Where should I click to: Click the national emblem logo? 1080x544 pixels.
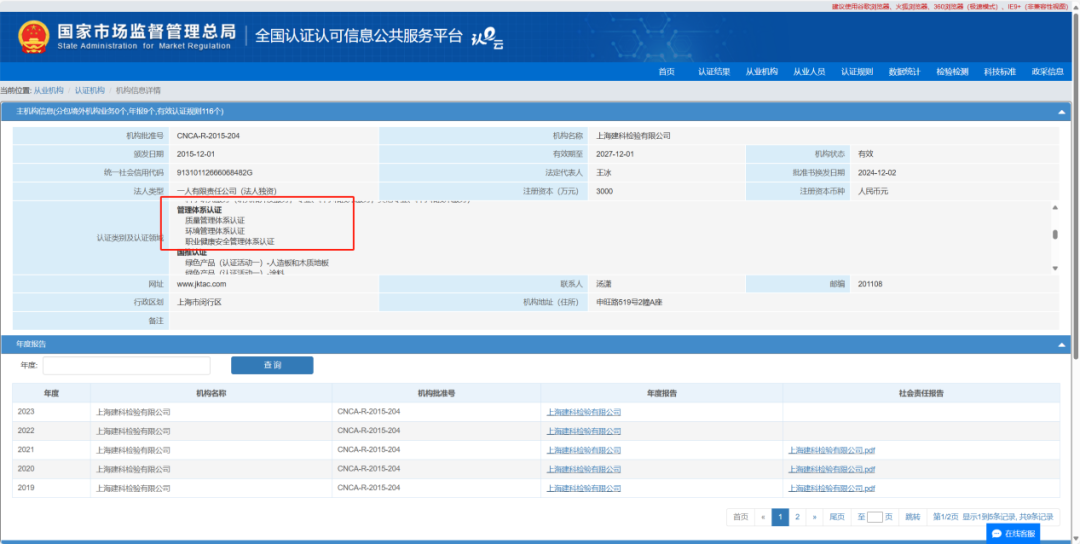(33, 36)
